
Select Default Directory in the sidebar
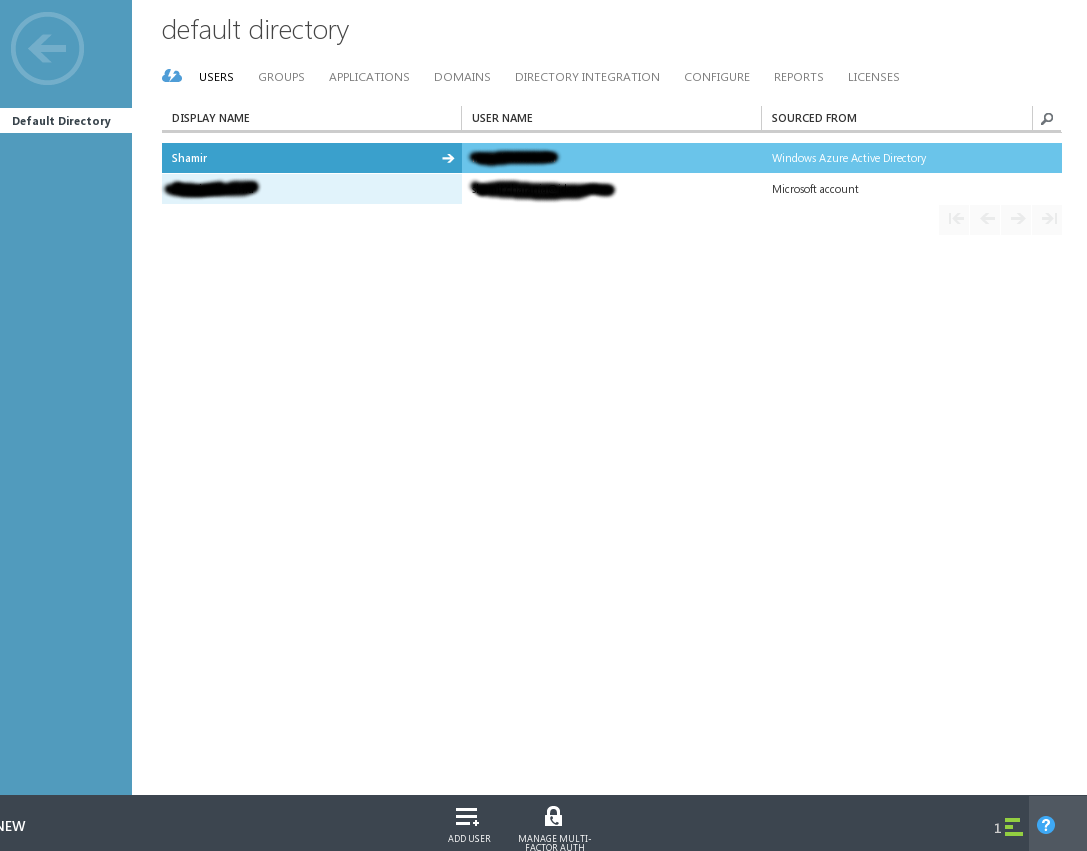[x=66, y=121]
